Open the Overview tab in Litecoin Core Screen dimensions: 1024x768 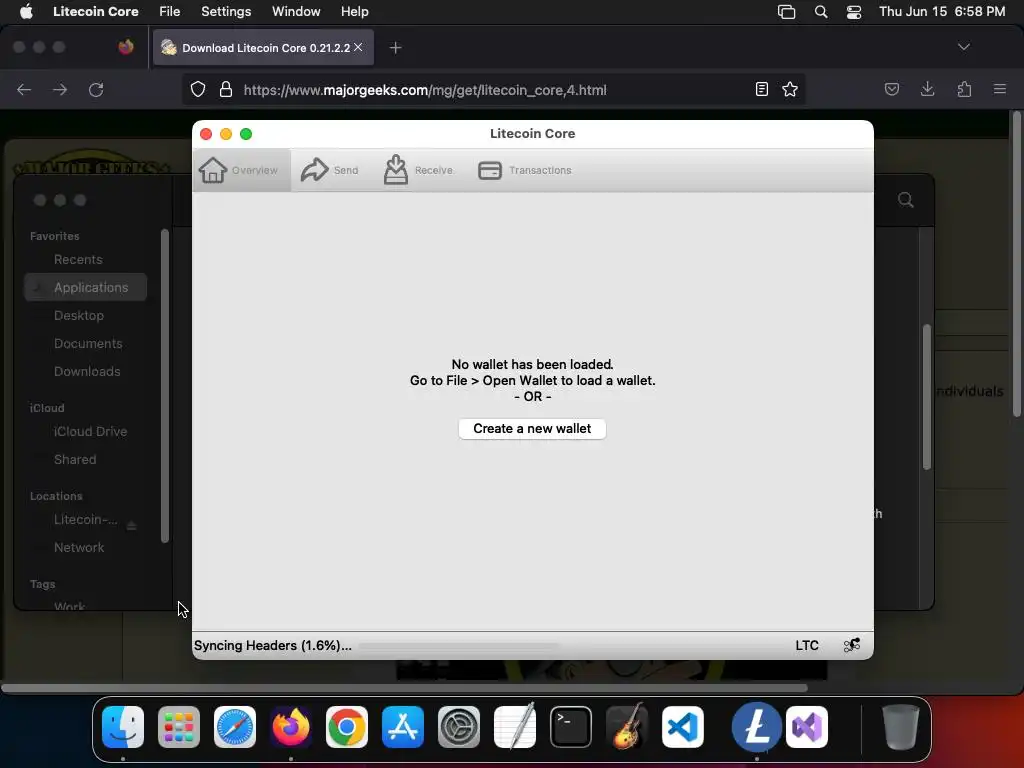pyautogui.click(x=241, y=170)
